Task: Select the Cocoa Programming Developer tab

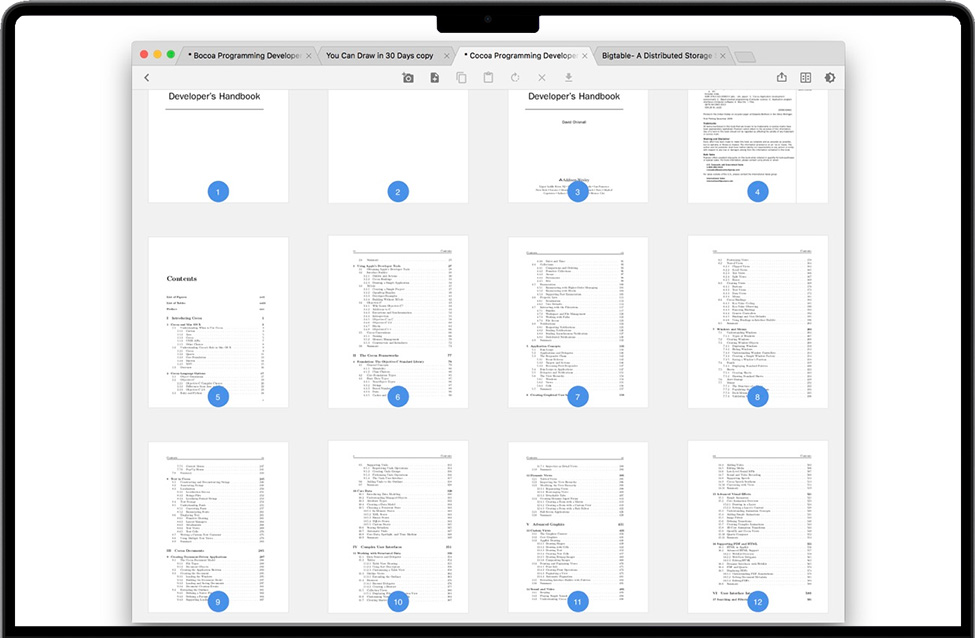Action: point(521,55)
